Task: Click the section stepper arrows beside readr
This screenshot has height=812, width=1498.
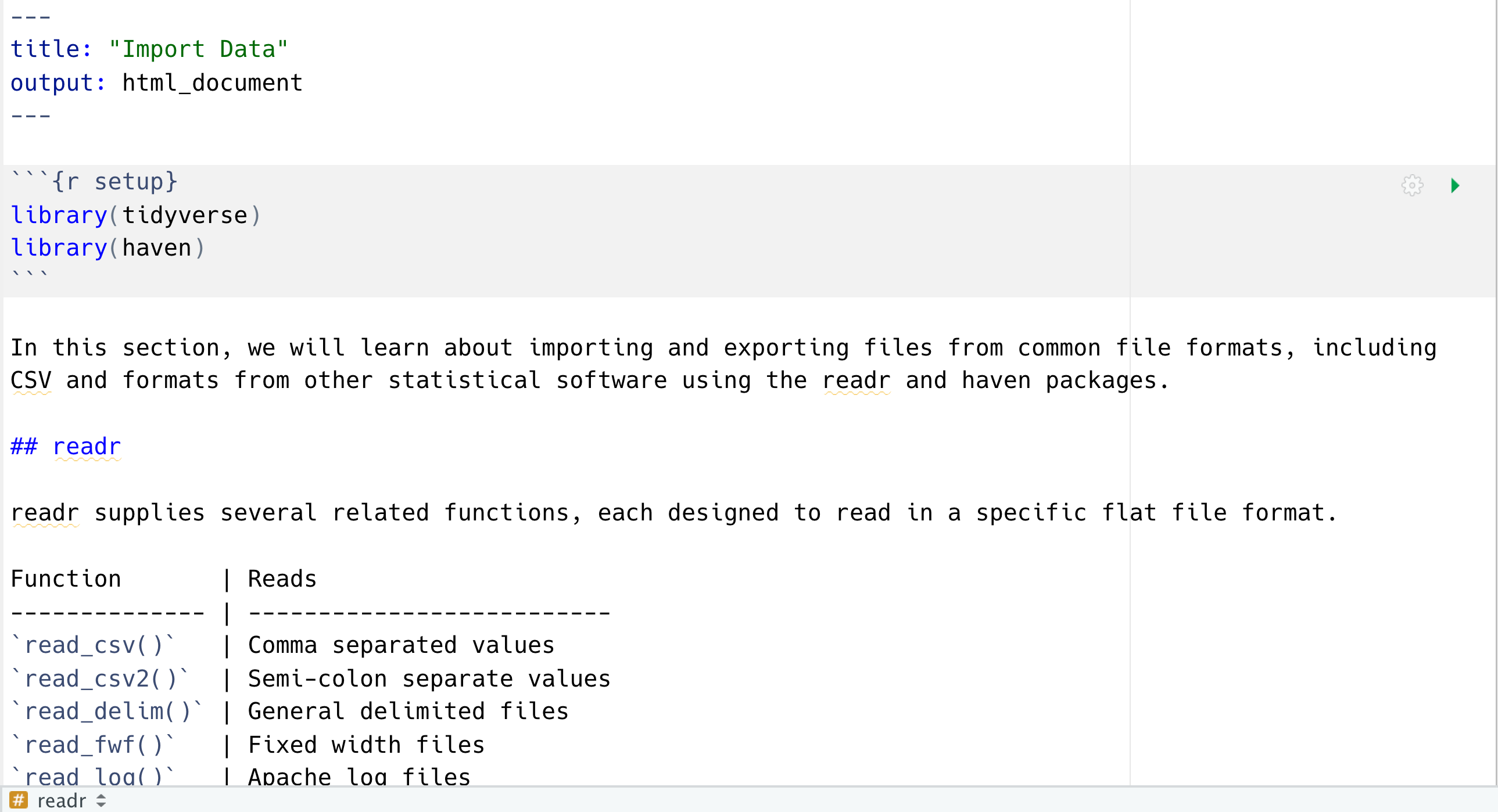Action: (x=101, y=800)
